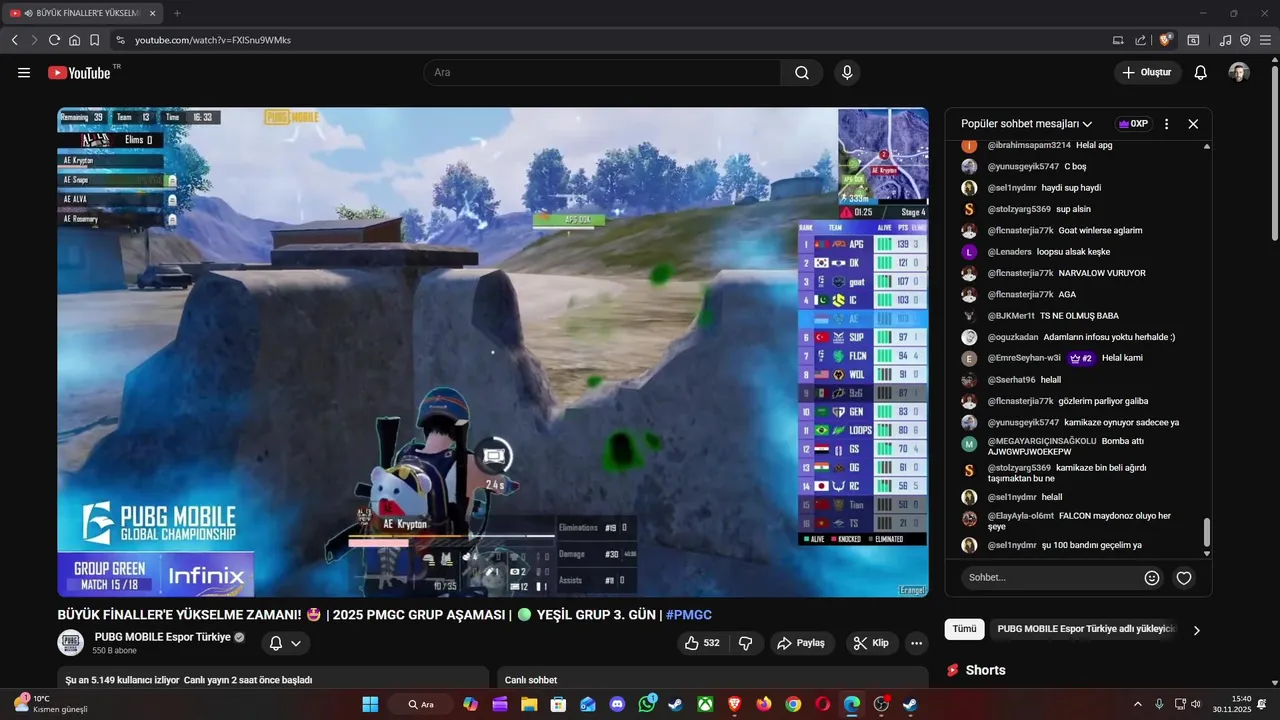The height and width of the screenshot is (720, 1280).
Task: Dislike the video with thumbs down
Action: click(x=745, y=643)
